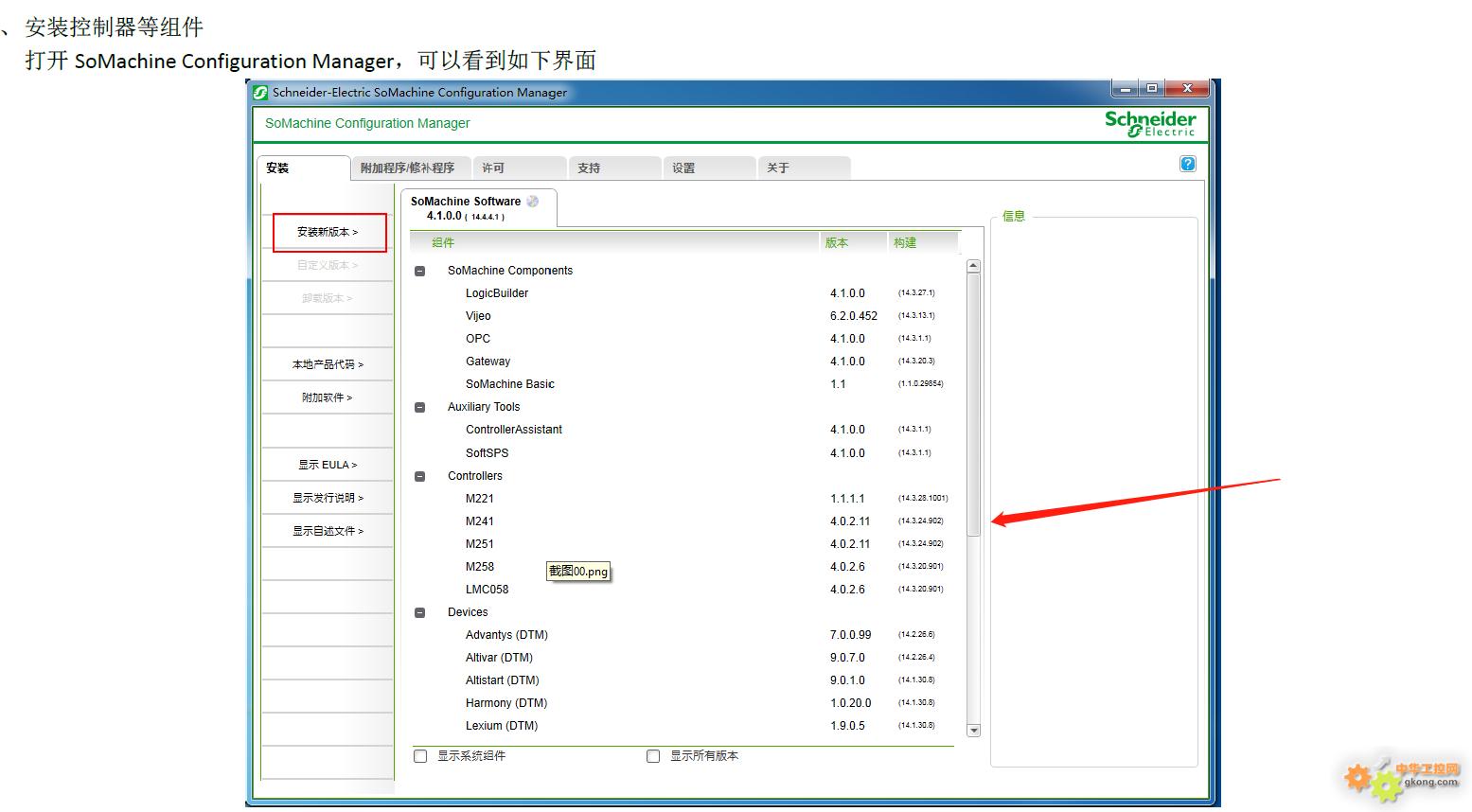Image resolution: width=1472 pixels, height=812 pixels.
Task: Select the Altivar (DTM) row
Action: (688, 658)
